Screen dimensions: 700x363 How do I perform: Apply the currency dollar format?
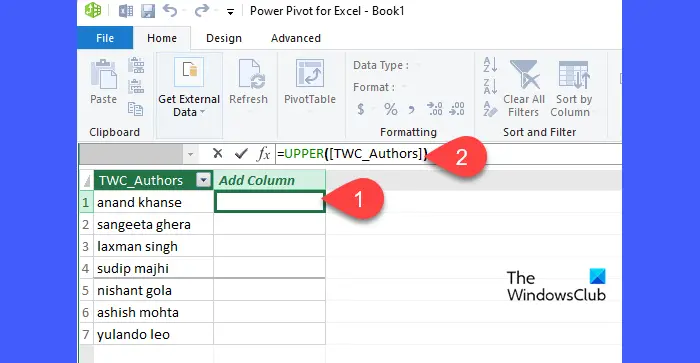point(361,109)
